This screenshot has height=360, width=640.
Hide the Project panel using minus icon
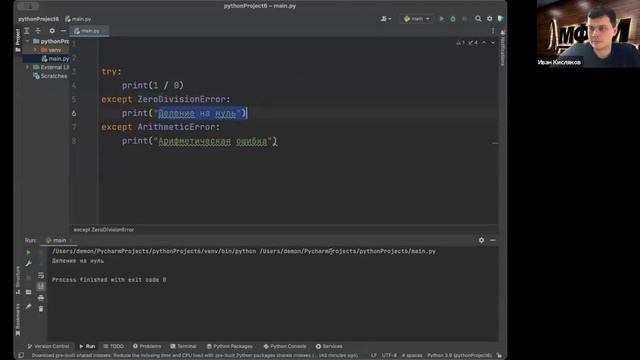[x=63, y=31]
